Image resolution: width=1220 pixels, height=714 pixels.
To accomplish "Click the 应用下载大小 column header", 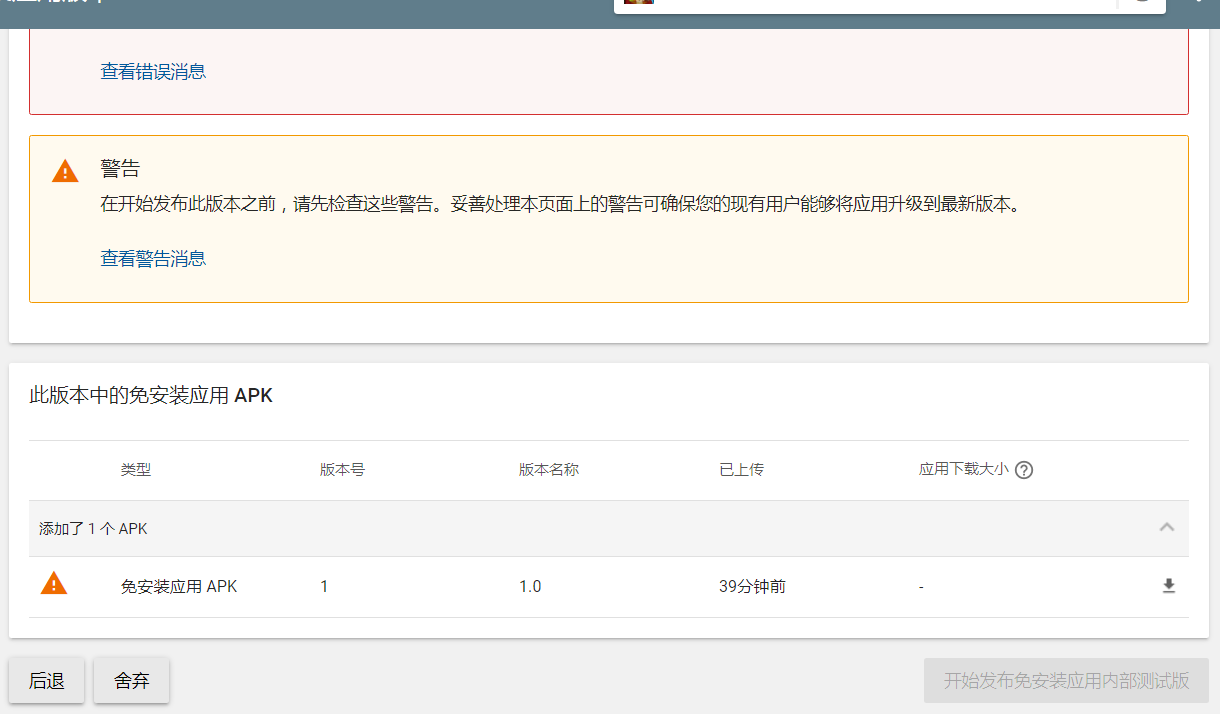I will pos(964,470).
